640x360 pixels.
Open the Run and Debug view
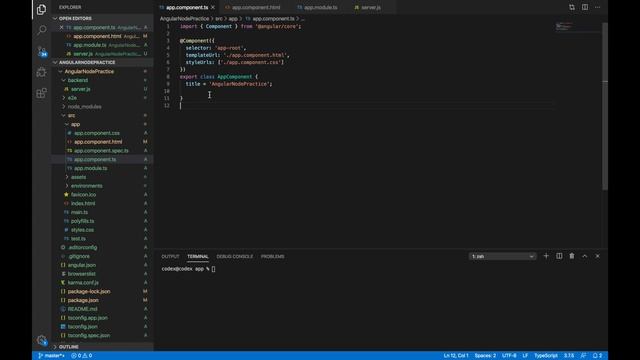tap(41, 72)
